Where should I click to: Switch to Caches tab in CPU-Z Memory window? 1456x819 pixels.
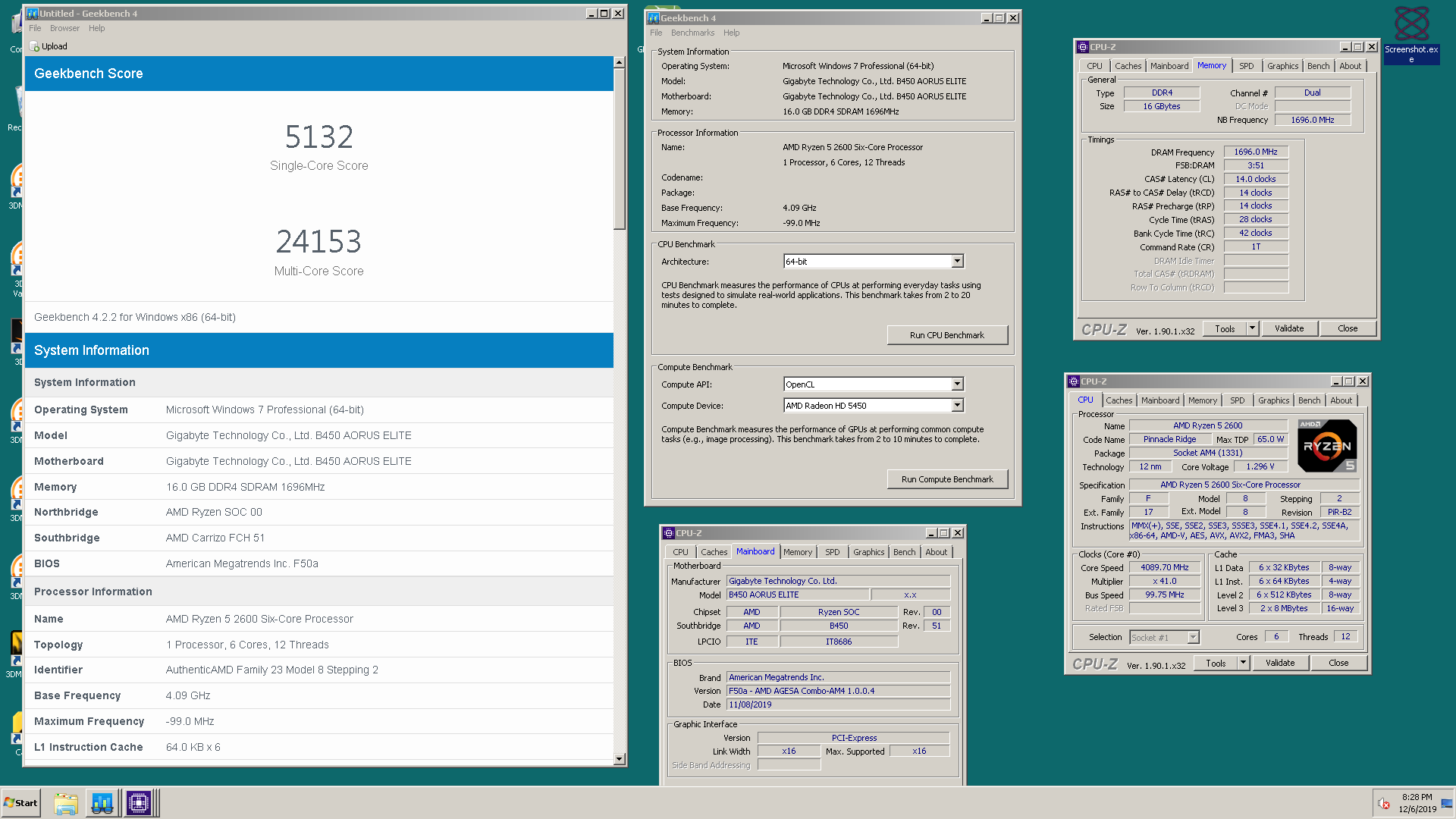tap(1128, 66)
